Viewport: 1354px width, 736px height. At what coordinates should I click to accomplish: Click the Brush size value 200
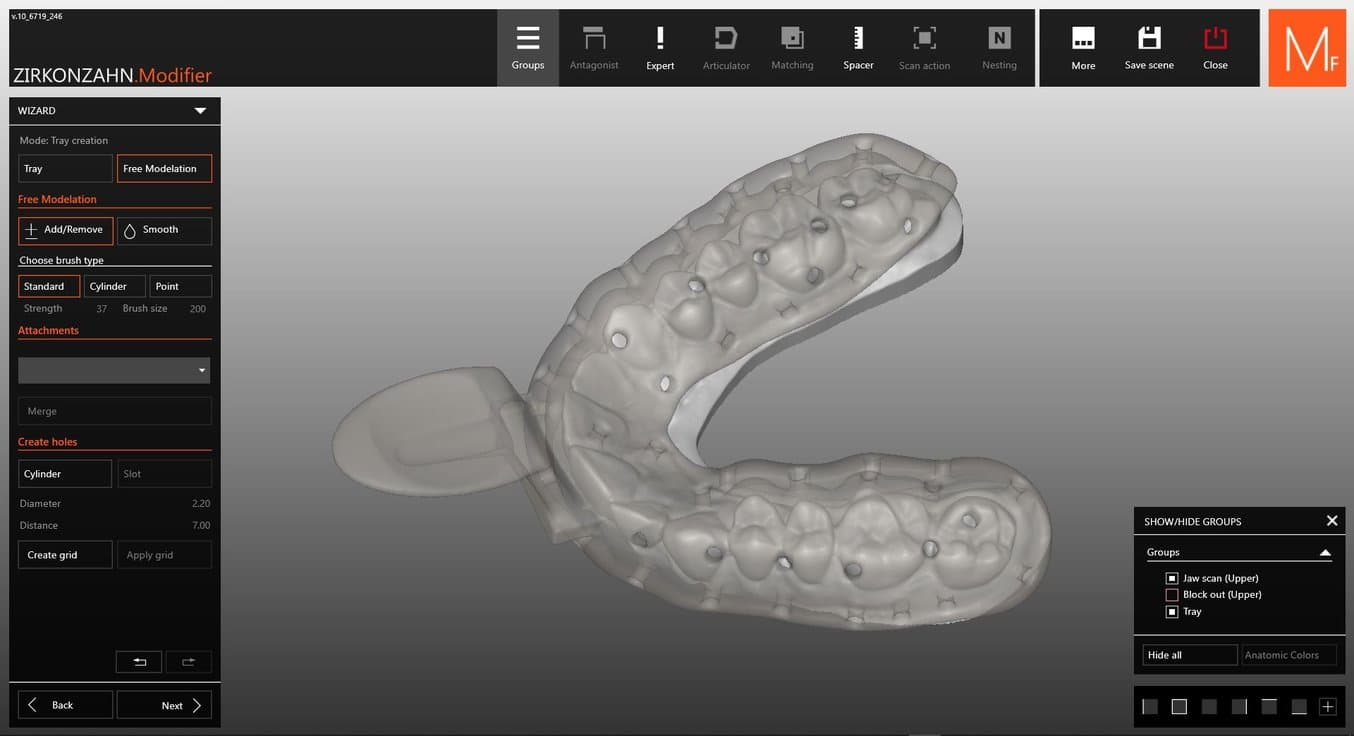point(198,309)
